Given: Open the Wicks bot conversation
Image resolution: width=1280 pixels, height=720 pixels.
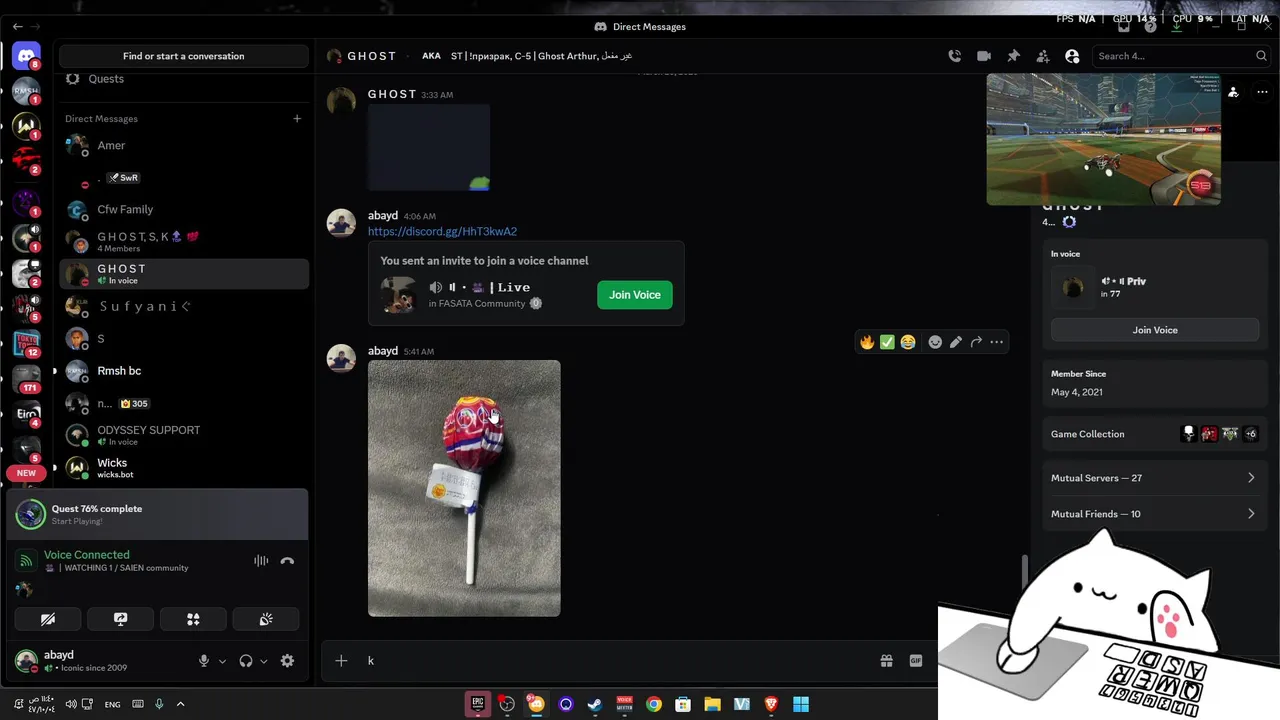Looking at the screenshot, I should (x=186, y=467).
